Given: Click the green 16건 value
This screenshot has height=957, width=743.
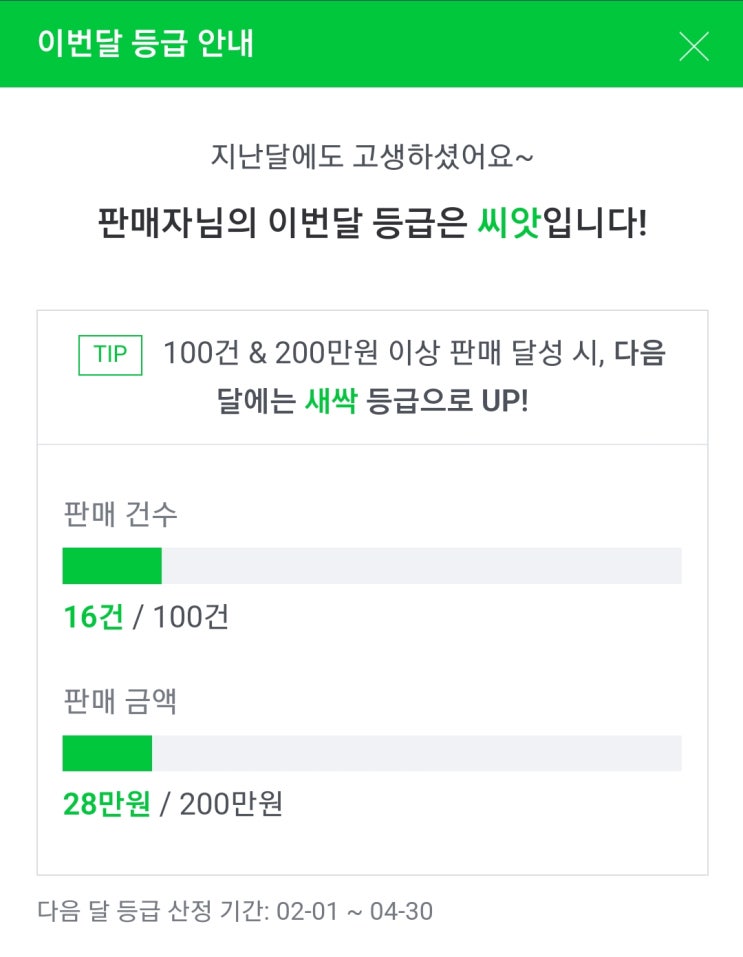Looking at the screenshot, I should point(93,617).
